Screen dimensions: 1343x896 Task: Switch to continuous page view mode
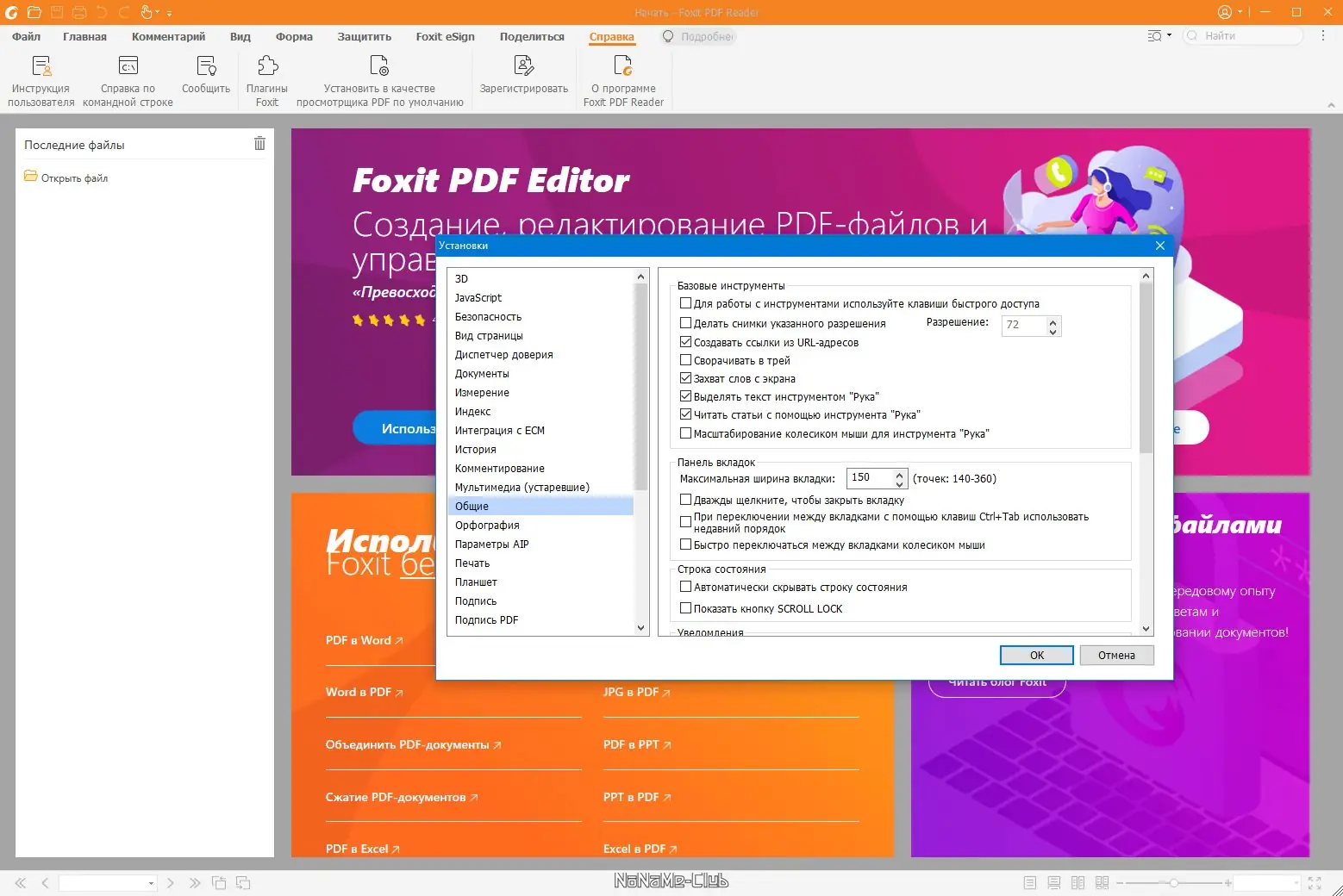click(1053, 882)
